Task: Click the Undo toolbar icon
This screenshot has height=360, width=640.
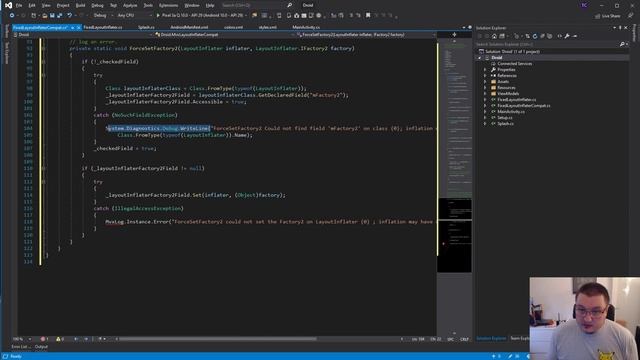Action: pos(70,16)
